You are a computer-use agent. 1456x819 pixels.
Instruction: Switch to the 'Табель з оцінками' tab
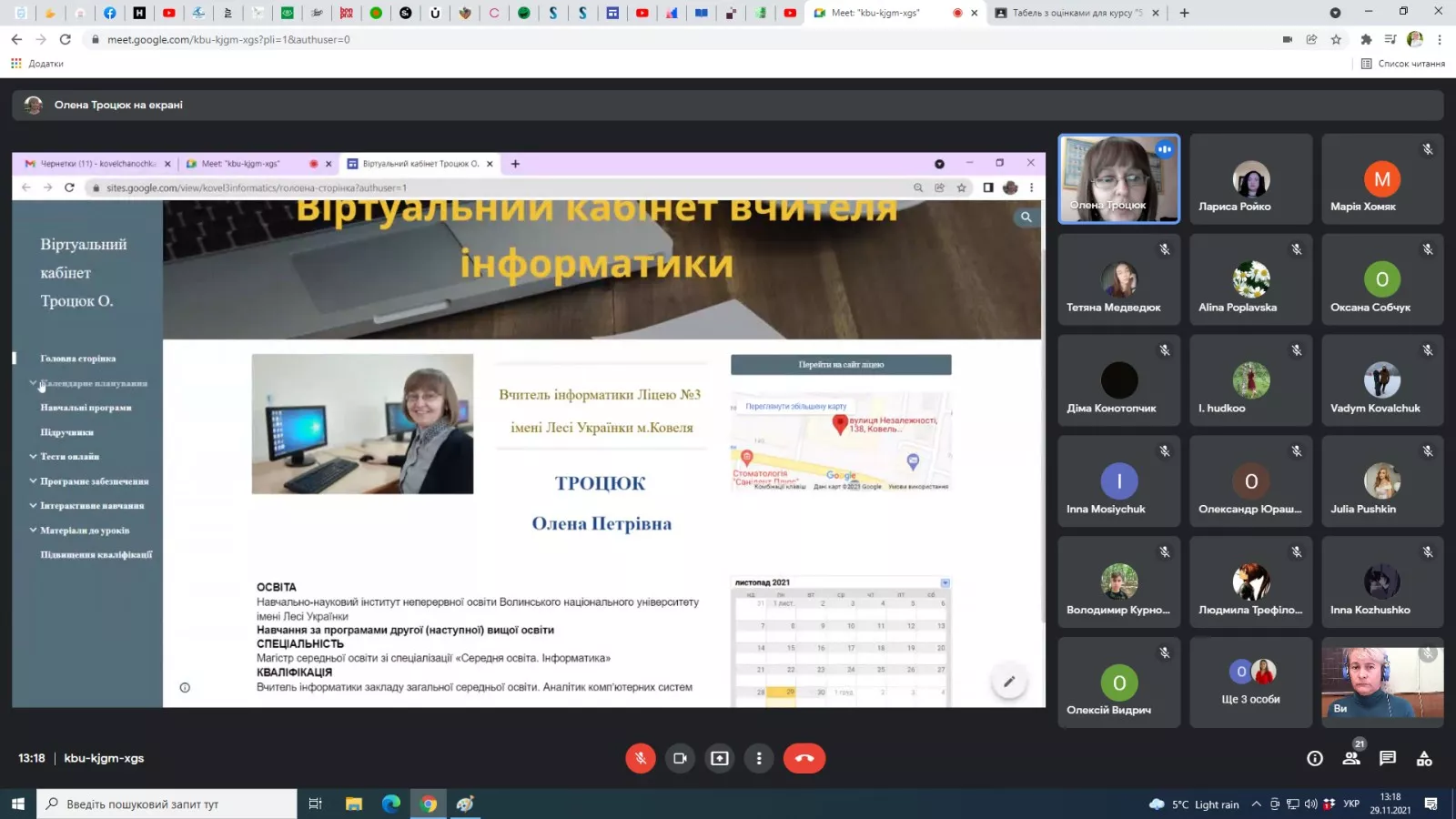(x=1074, y=13)
